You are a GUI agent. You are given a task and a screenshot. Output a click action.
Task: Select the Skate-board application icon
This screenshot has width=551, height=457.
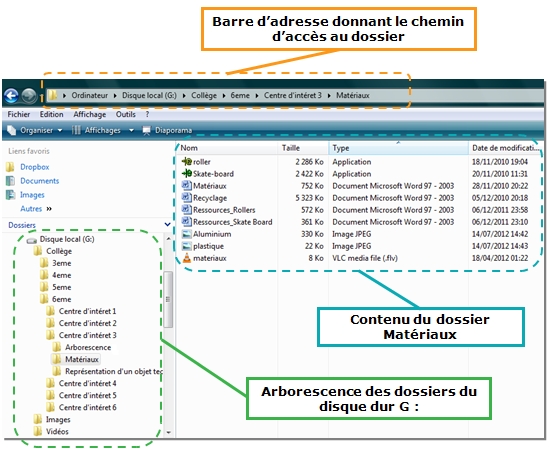[x=187, y=174]
